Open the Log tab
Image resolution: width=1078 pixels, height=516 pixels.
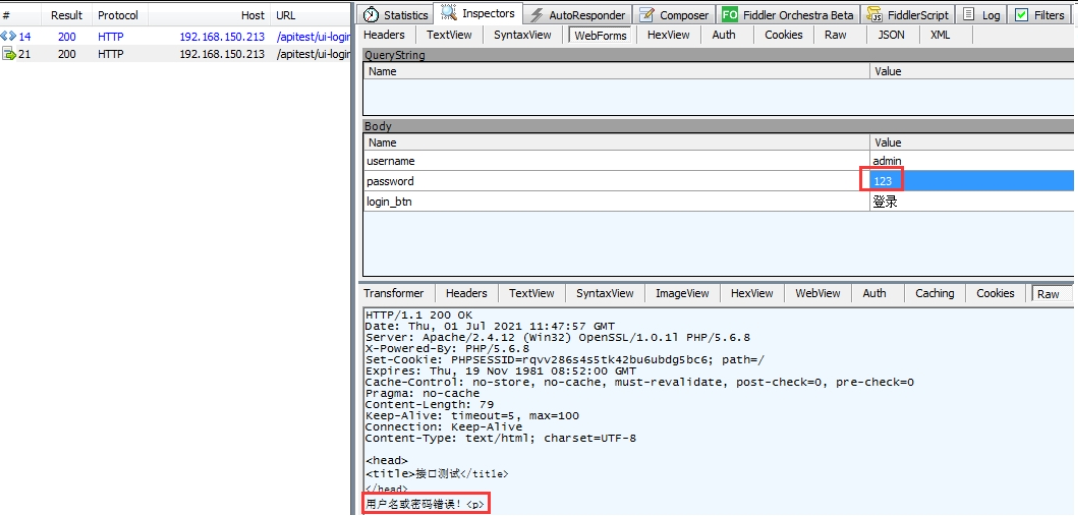[x=982, y=15]
